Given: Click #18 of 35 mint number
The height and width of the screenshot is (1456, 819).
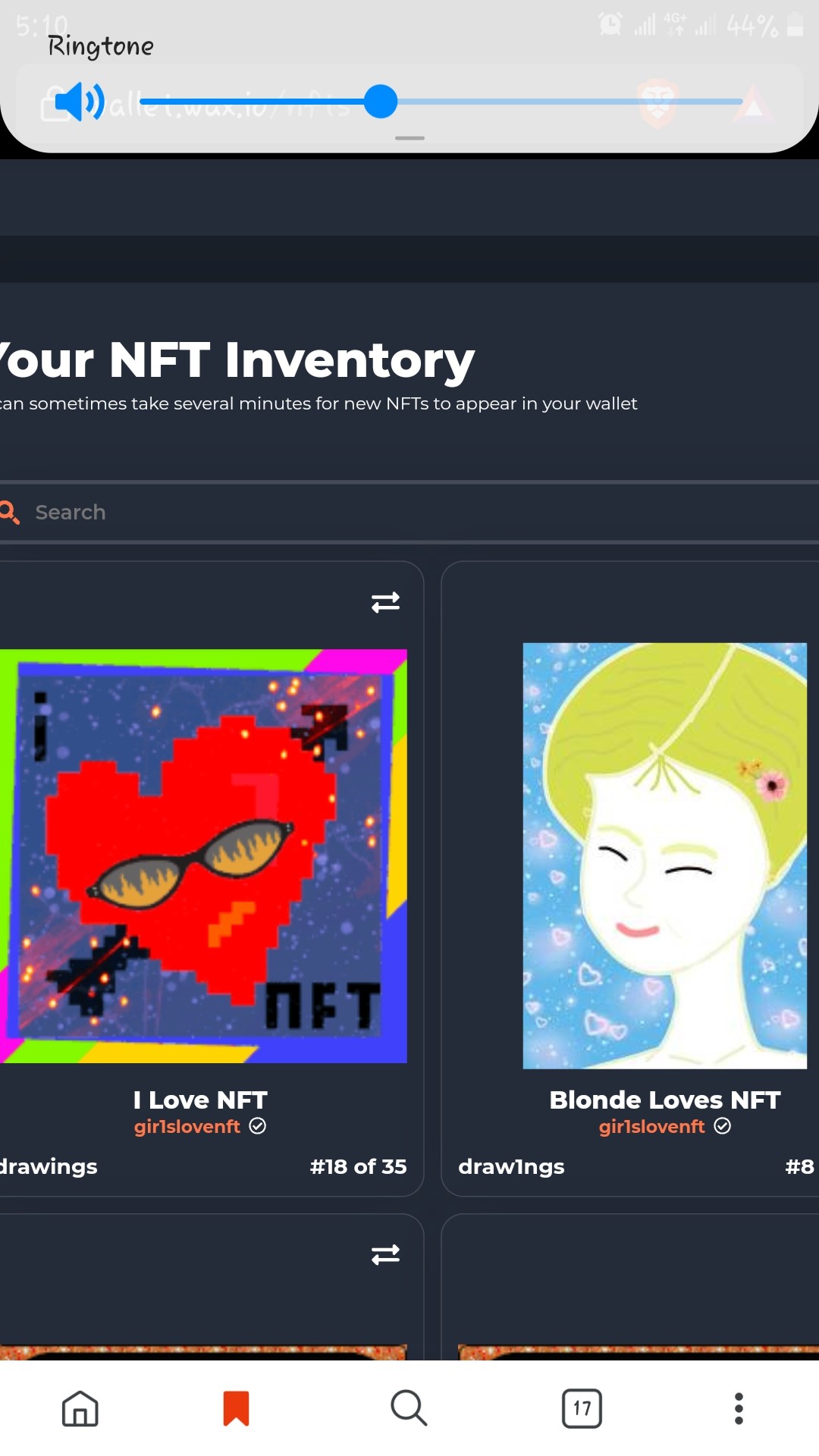Looking at the screenshot, I should [x=358, y=1166].
